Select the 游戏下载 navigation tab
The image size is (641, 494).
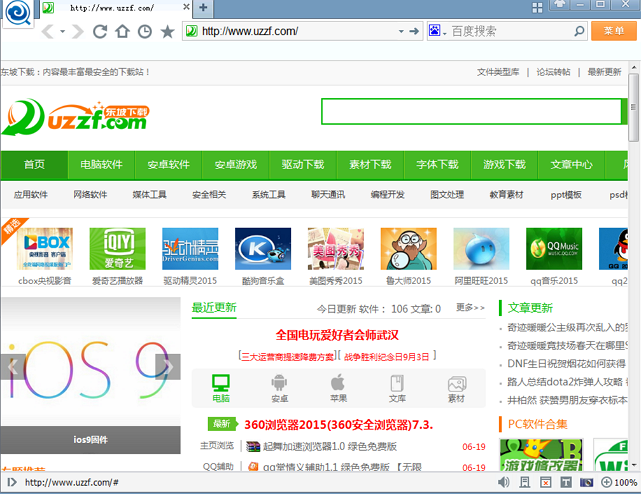click(504, 164)
